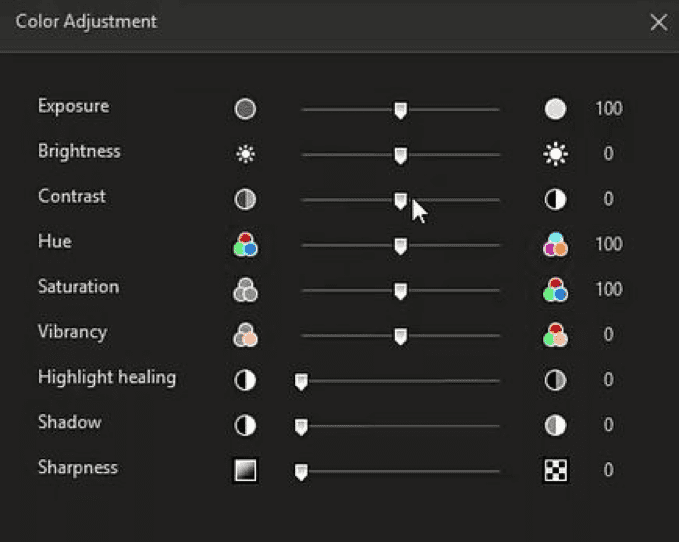Click the Hue value field showing 100
This screenshot has width=679, height=542.
click(609, 244)
